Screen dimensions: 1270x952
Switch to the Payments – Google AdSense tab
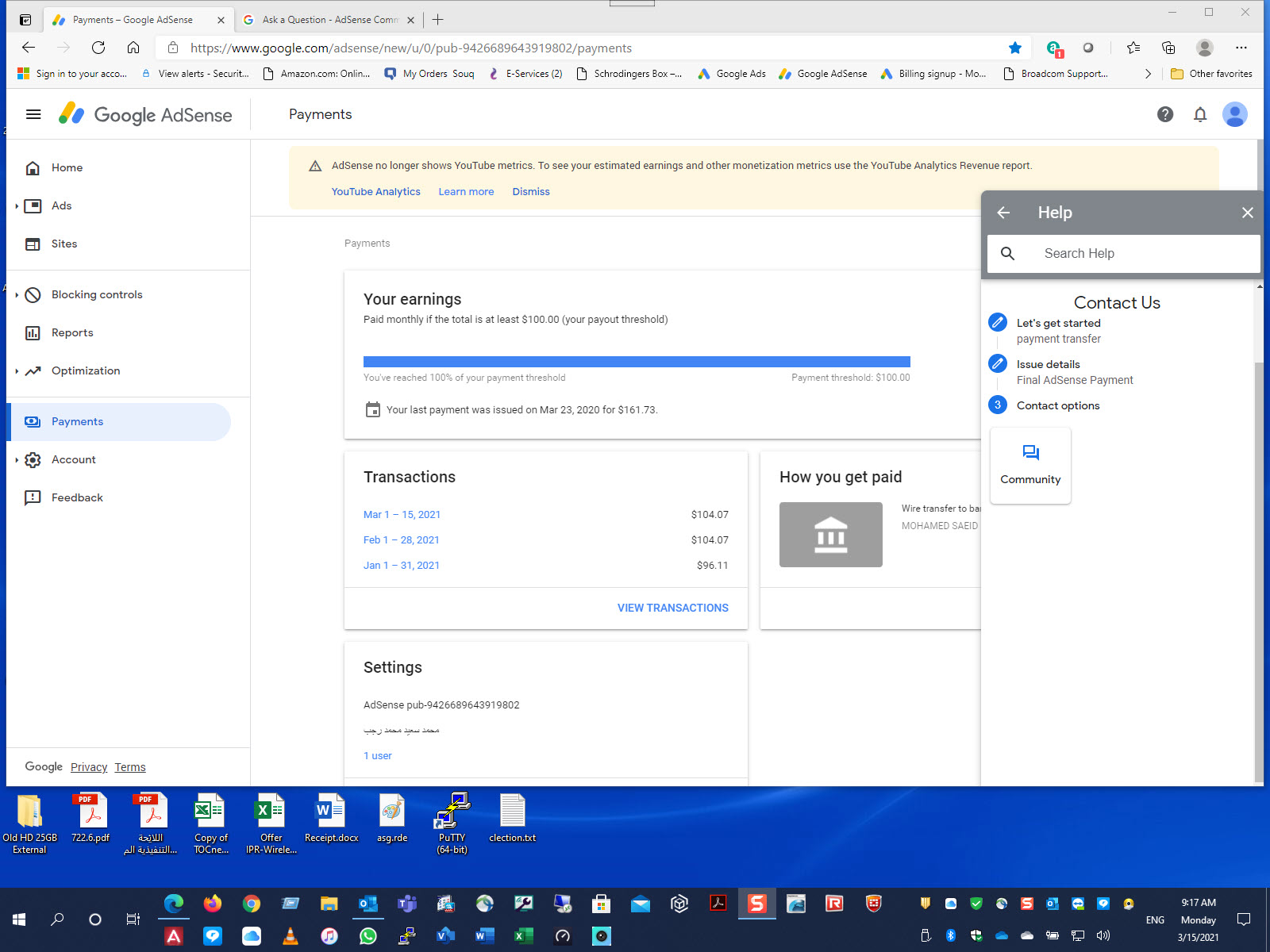pyautogui.click(x=138, y=20)
